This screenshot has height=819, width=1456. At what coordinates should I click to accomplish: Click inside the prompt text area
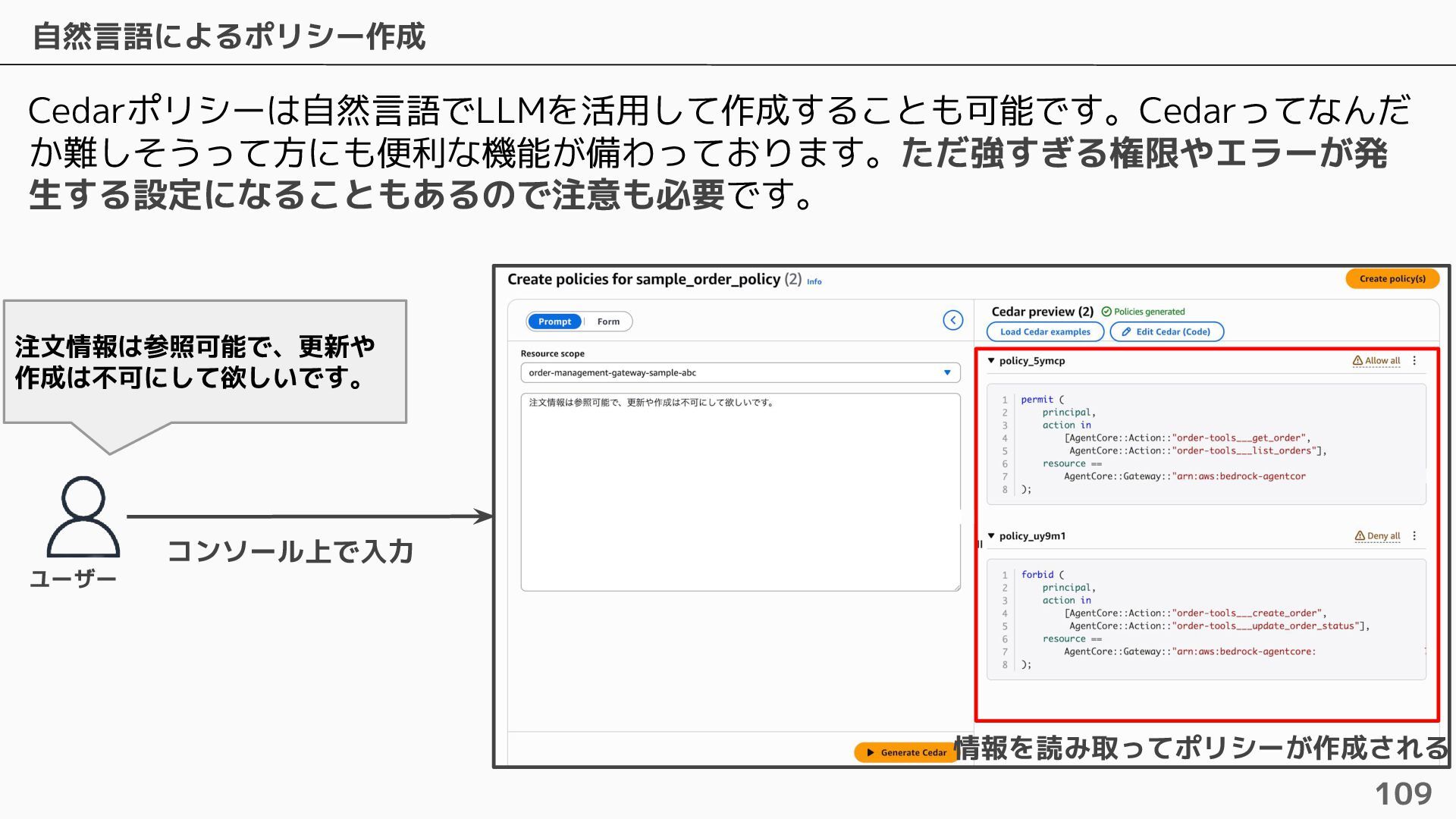pyautogui.click(x=740, y=493)
